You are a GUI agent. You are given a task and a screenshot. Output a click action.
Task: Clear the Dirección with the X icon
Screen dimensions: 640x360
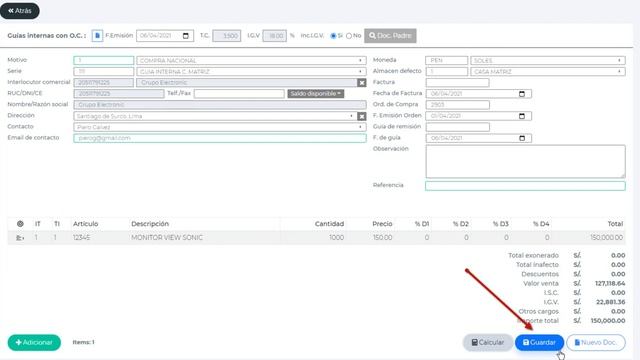pos(362,116)
